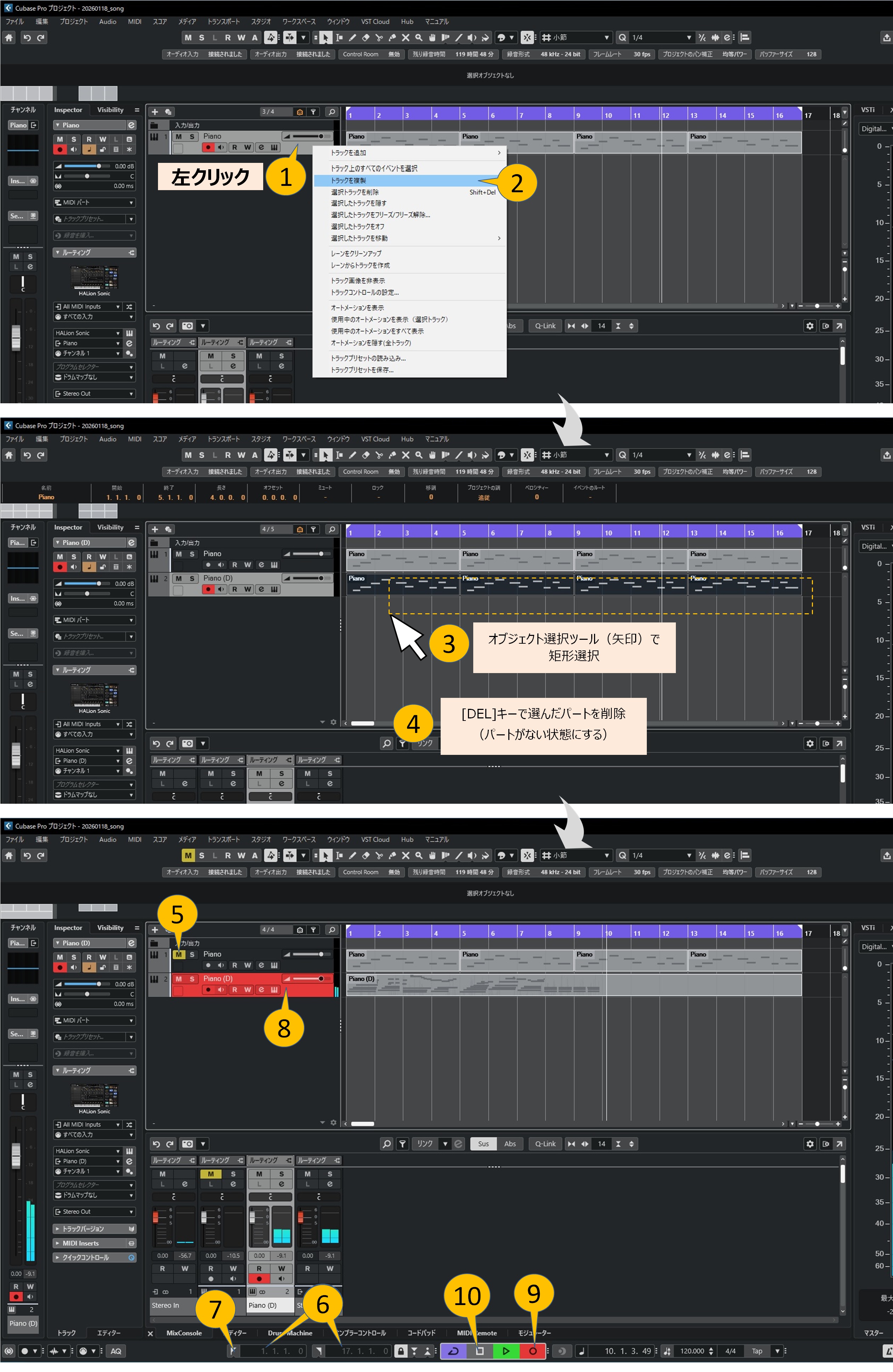This screenshot has width=893, height=1372.
Task: Select the Split scissors tool
Action: 379,38
